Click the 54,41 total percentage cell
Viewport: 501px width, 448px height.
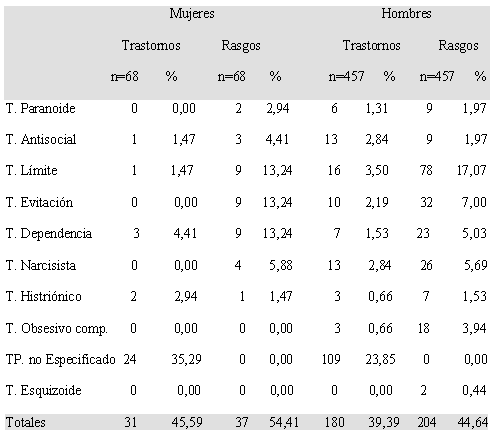(x=284, y=422)
